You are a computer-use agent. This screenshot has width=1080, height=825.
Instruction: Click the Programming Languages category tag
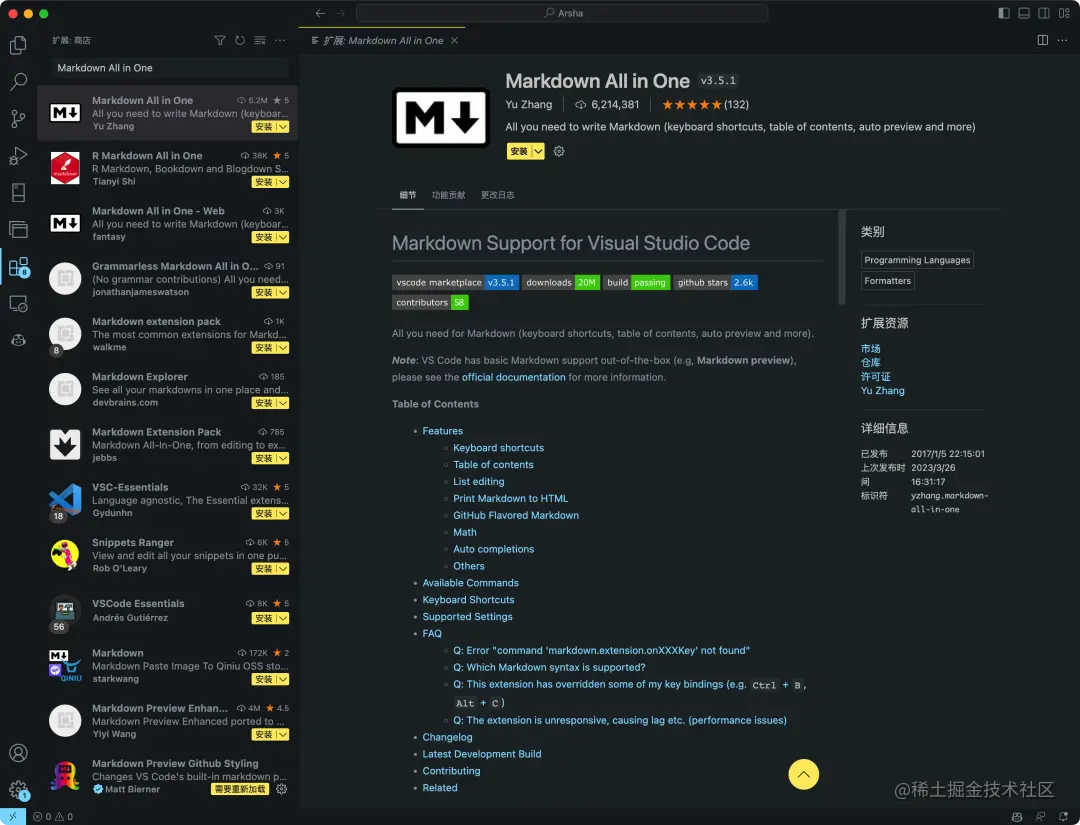click(x=917, y=260)
